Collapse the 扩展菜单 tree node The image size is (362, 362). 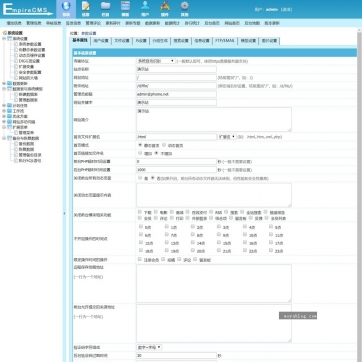(x=4, y=127)
